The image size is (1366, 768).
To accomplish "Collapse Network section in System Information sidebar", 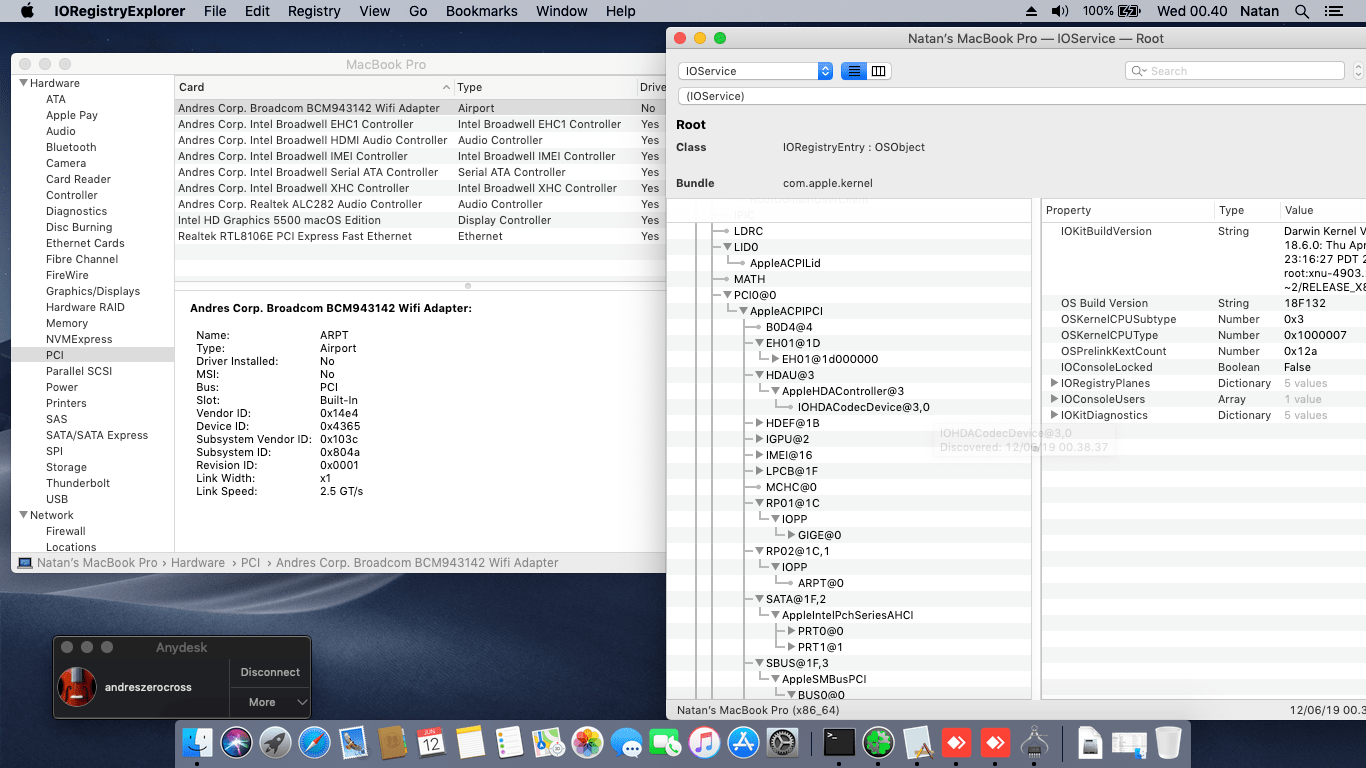I will tap(23, 515).
